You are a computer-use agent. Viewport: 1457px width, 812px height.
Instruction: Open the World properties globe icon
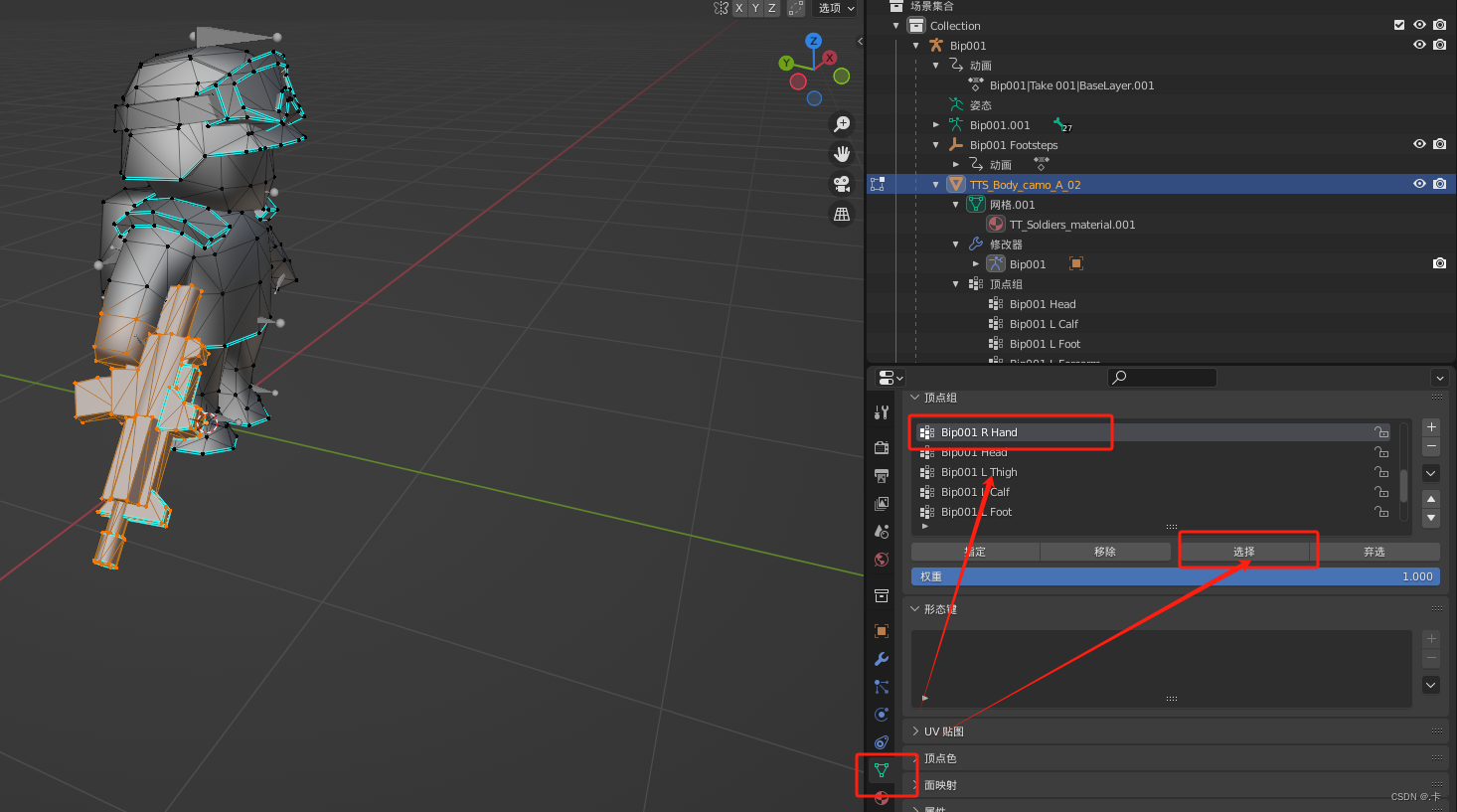coord(882,560)
